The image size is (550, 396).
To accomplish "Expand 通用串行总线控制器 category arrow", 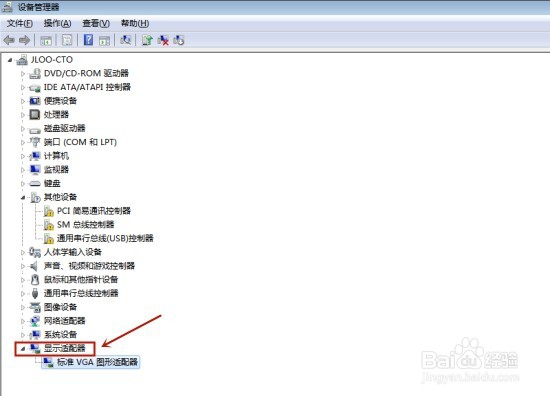I will click(23, 294).
